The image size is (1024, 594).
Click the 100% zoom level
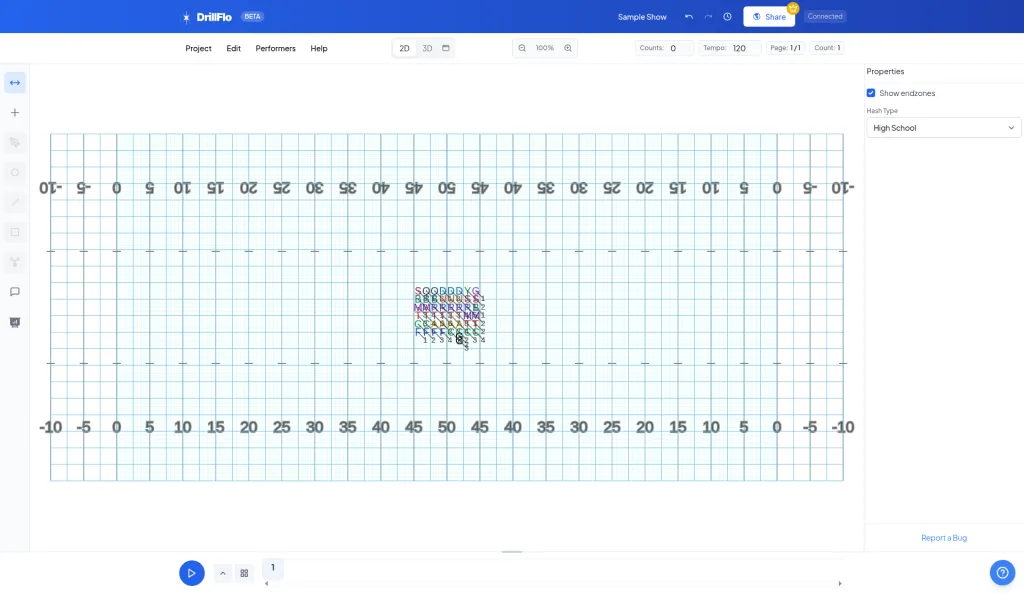pos(545,48)
